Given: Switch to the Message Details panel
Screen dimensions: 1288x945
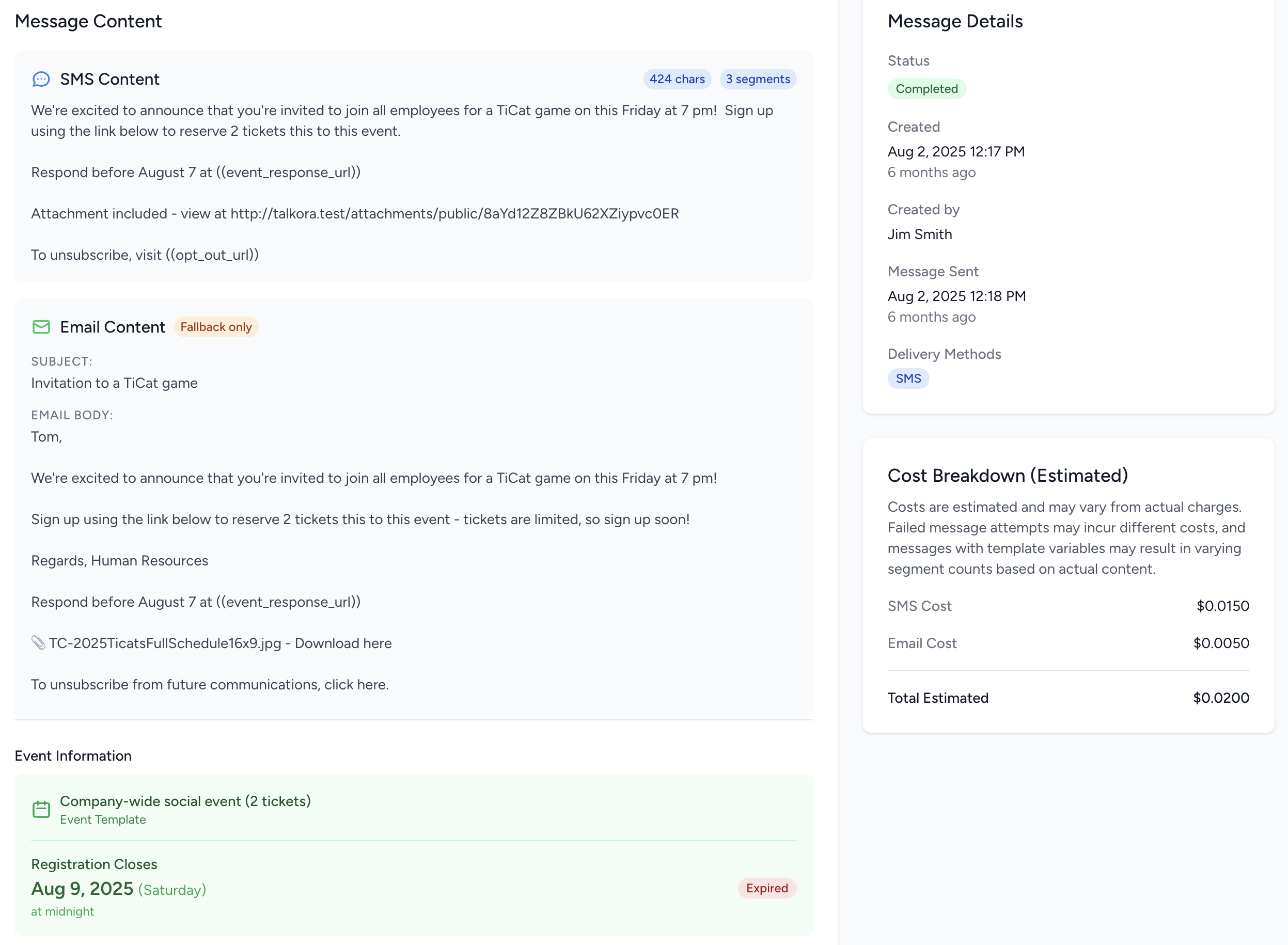Looking at the screenshot, I should (x=955, y=21).
